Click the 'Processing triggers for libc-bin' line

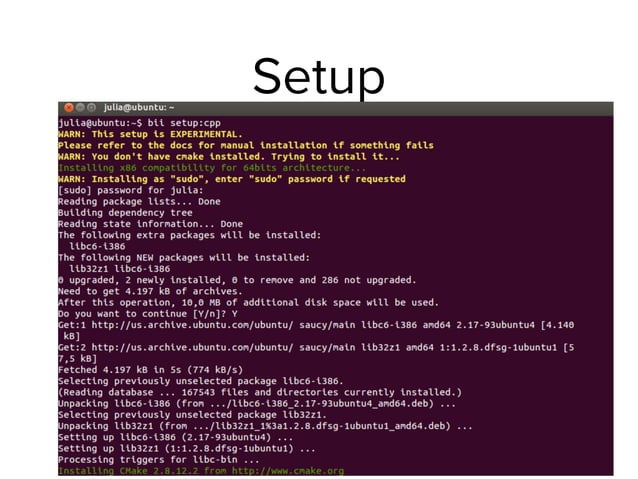[x=159, y=460]
